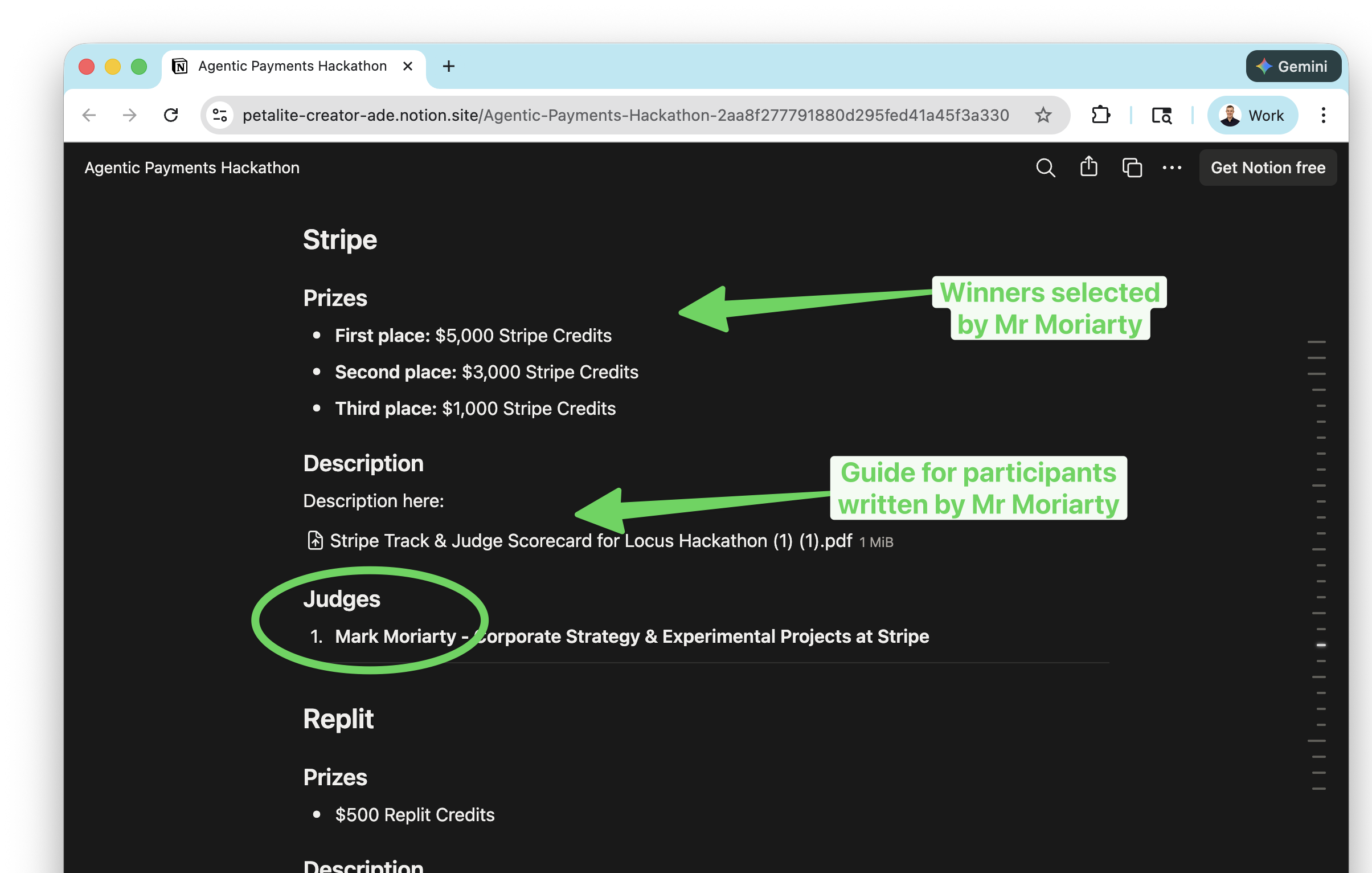Open Chrome's three-dot menu
Image resolution: width=1372 pixels, height=873 pixels.
point(1323,115)
